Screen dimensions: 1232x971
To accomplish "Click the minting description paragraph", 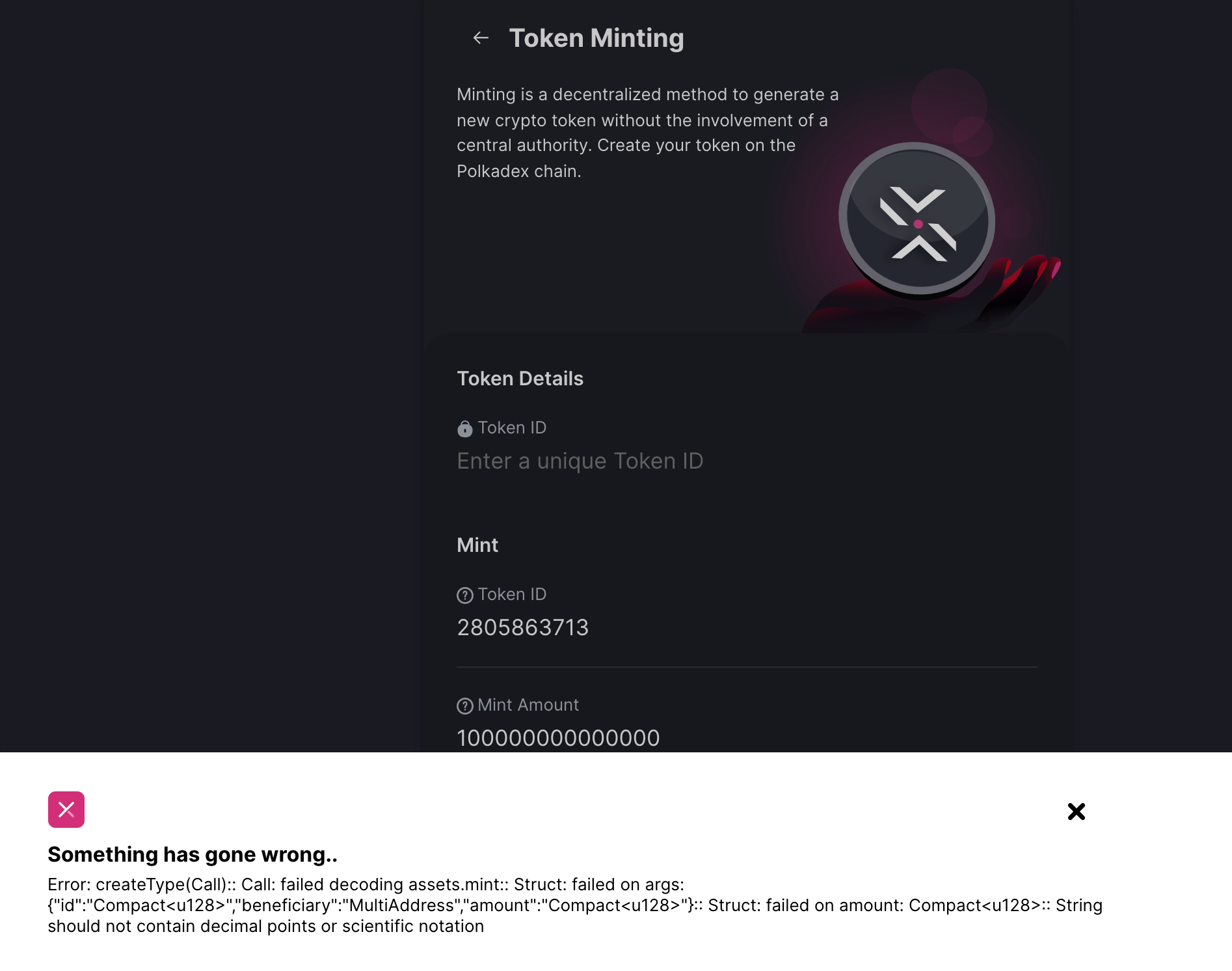I will [x=647, y=133].
